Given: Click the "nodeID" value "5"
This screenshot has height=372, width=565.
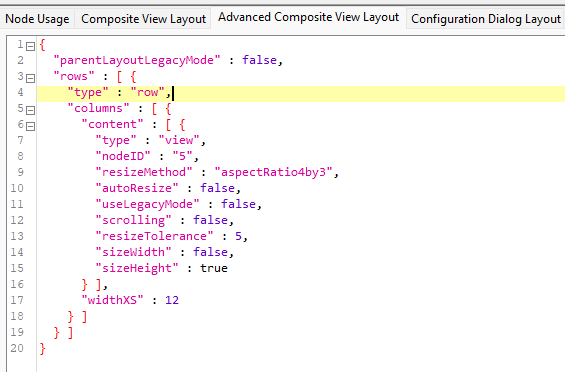Looking at the screenshot, I should tap(182, 156).
